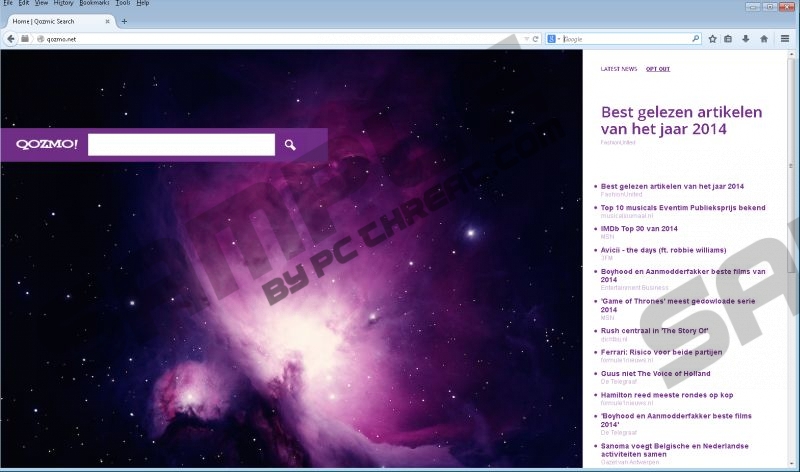Go to the browser Home icon

[764, 39]
